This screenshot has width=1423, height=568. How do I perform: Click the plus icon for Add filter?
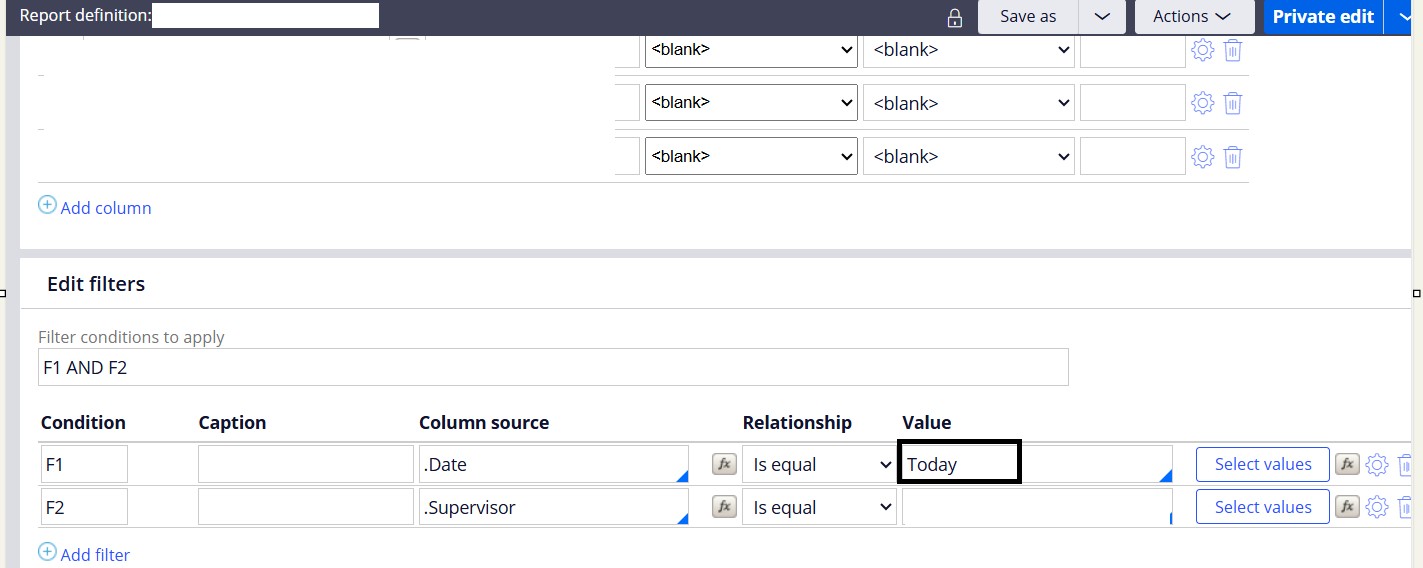pyautogui.click(x=47, y=552)
